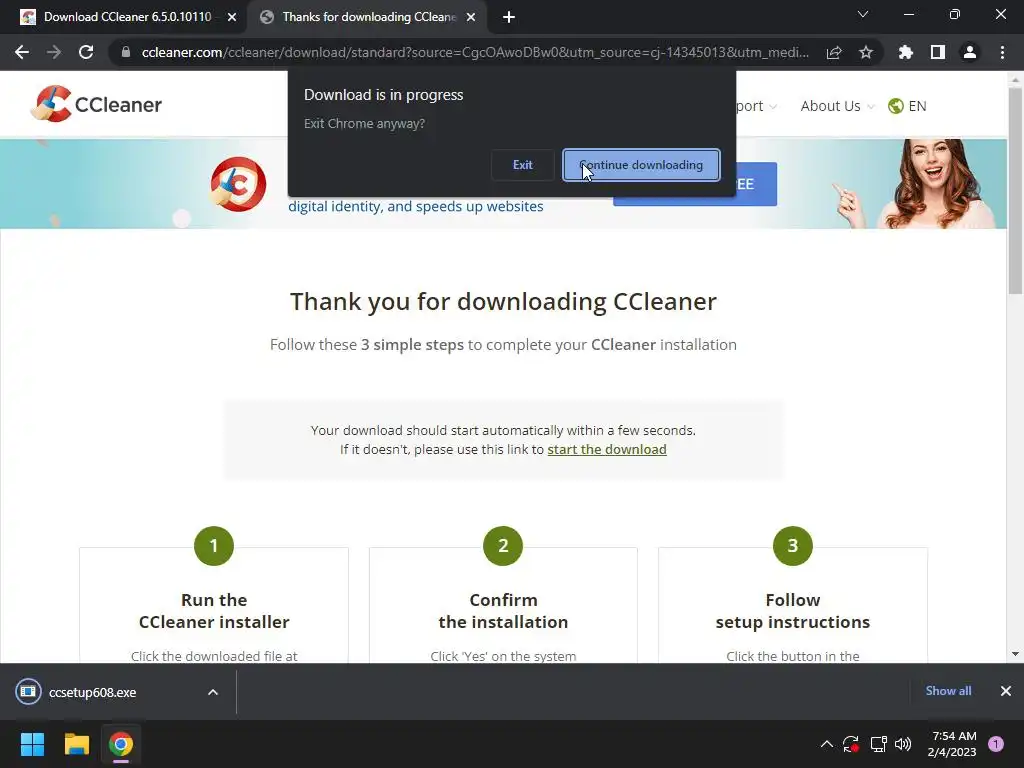Open the ccsetup608.exe download item
Screen dimensions: 1024x768
[92, 692]
